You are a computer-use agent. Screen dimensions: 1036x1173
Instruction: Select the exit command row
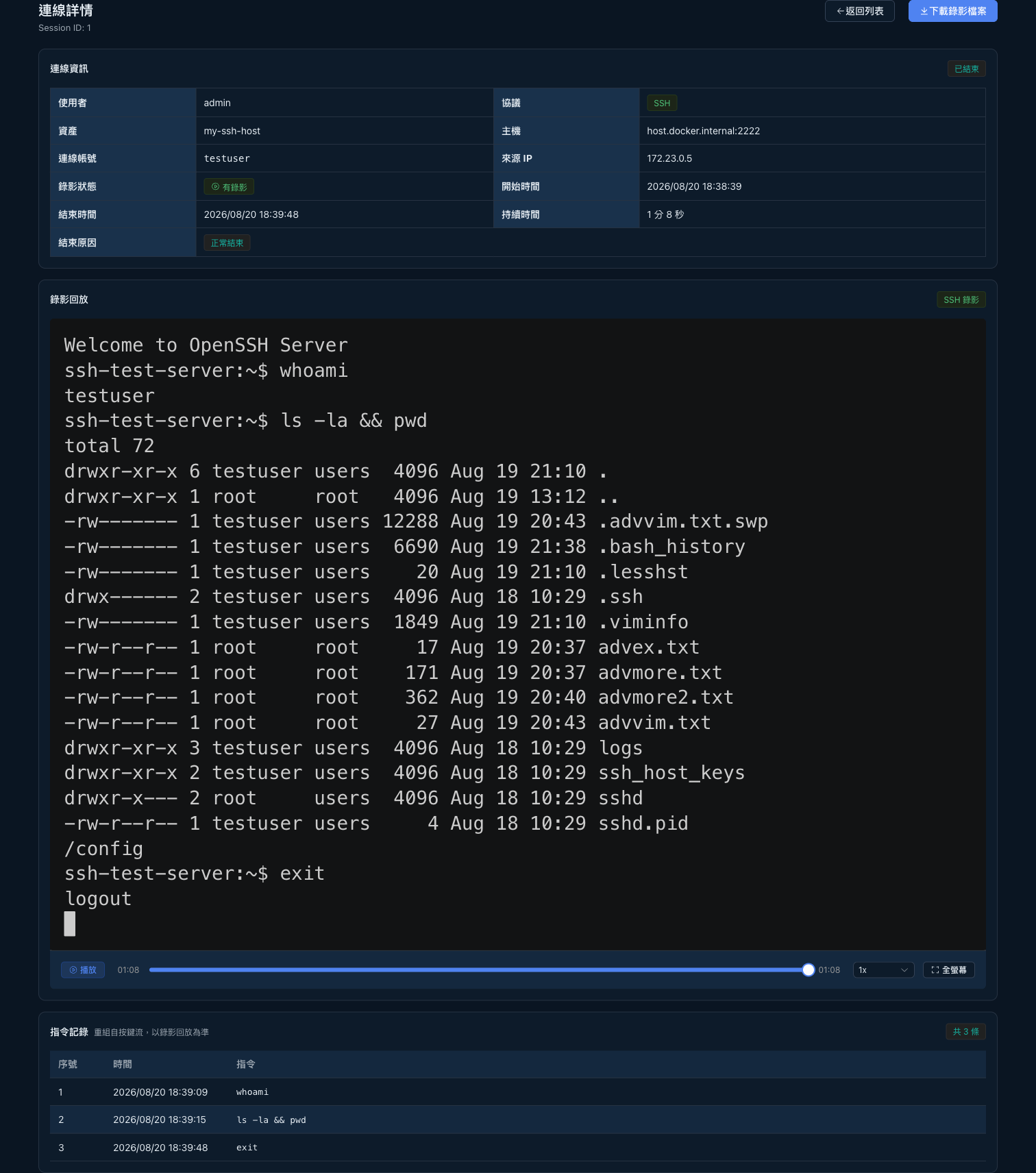pos(517,1147)
